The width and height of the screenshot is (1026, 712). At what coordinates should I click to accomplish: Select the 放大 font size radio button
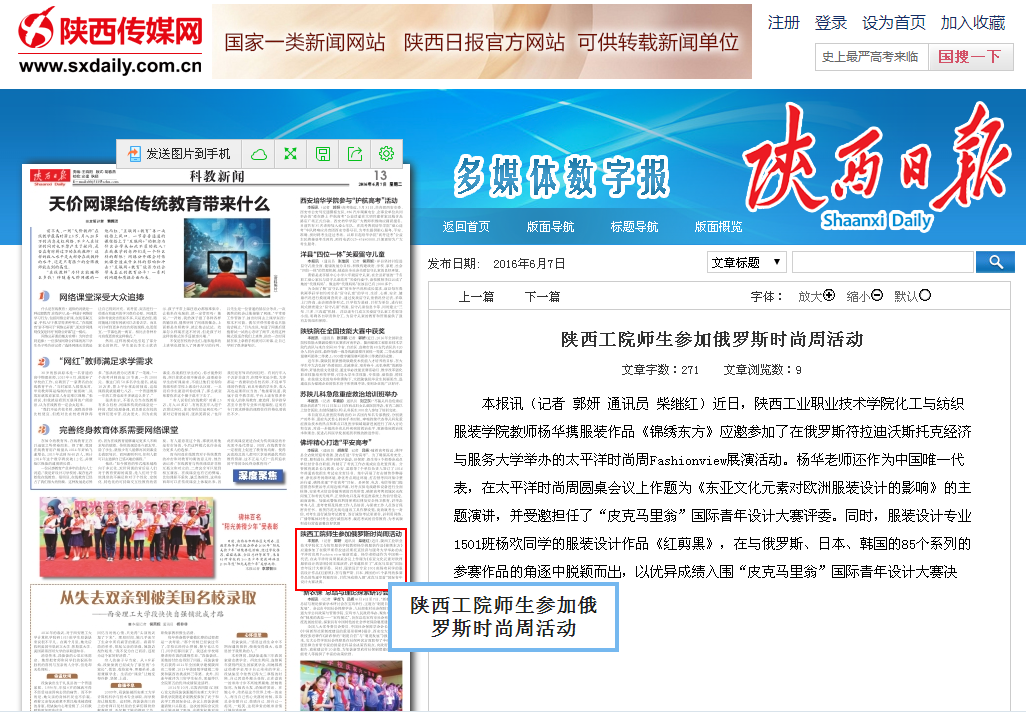[x=829, y=296]
